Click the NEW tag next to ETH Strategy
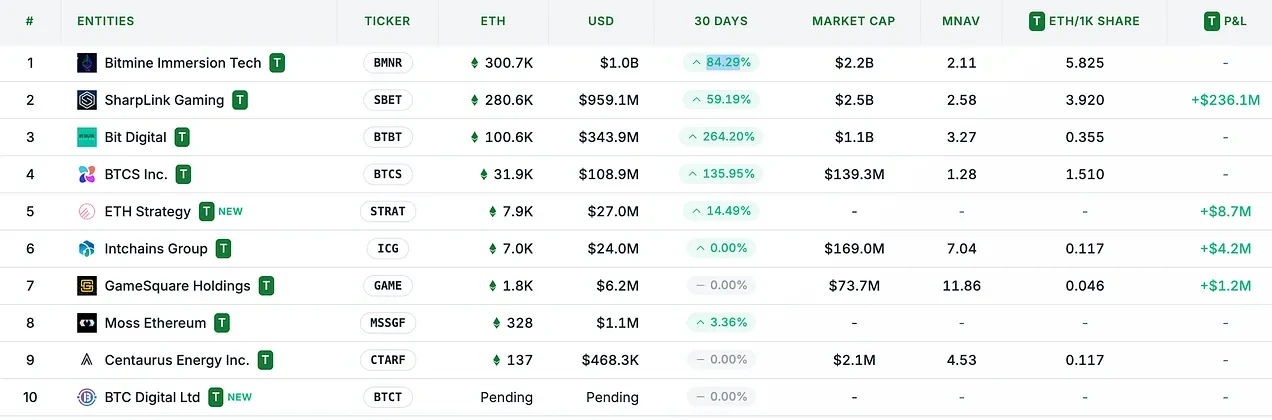The image size is (1272, 420). click(231, 211)
